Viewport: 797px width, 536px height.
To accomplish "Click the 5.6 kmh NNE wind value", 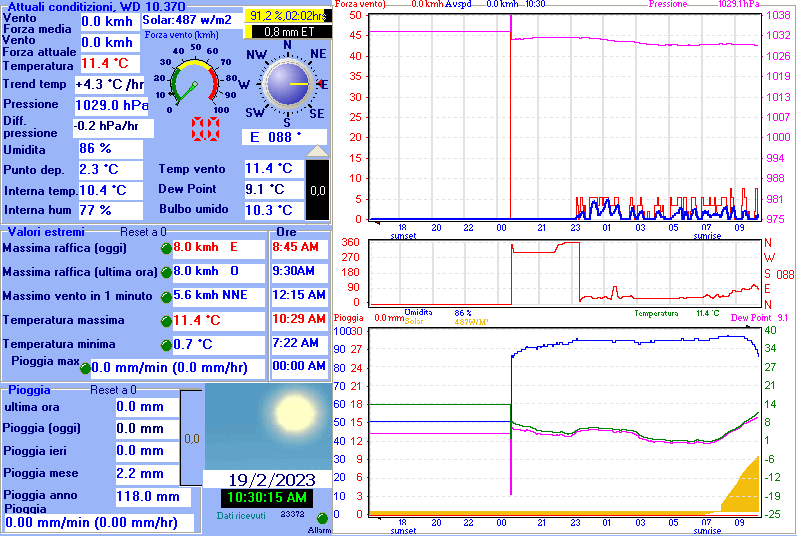I will pos(219,295).
